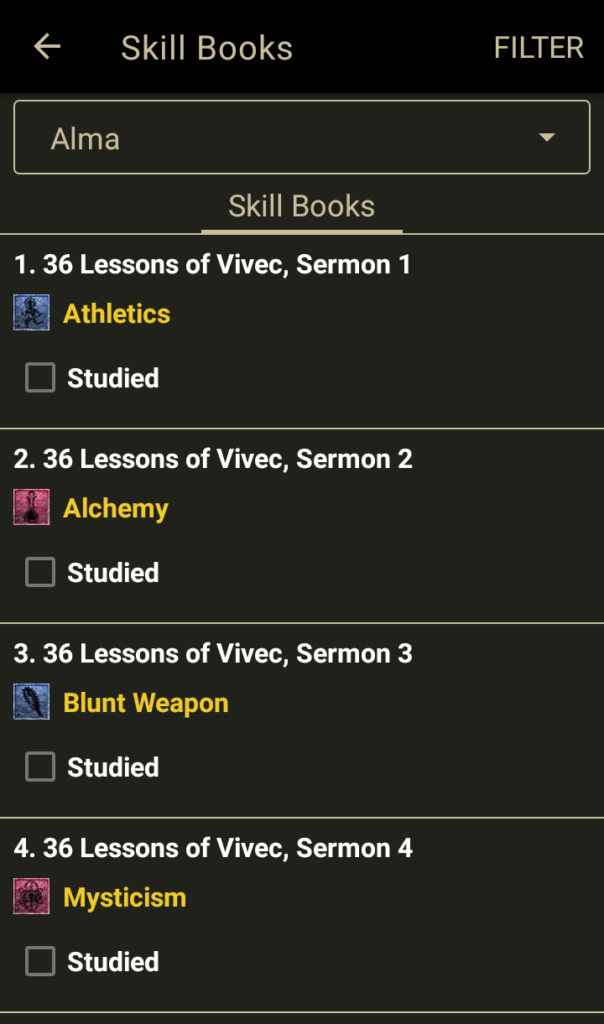This screenshot has height=1024, width=604.
Task: Click the Blunt Weapon skill icon
Action: (x=31, y=703)
